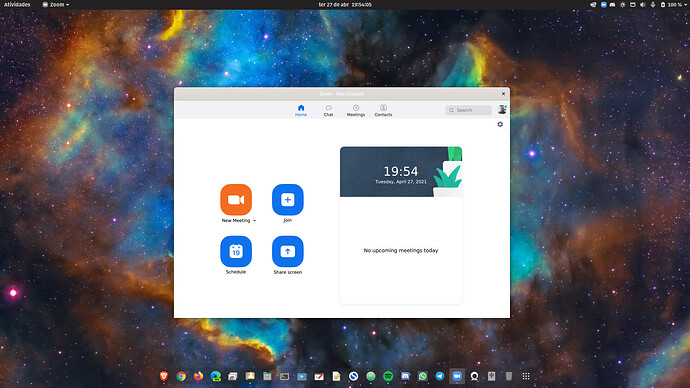This screenshot has width=690, height=388.
Task: Open the profile avatar in Zoom
Action: tap(502, 110)
